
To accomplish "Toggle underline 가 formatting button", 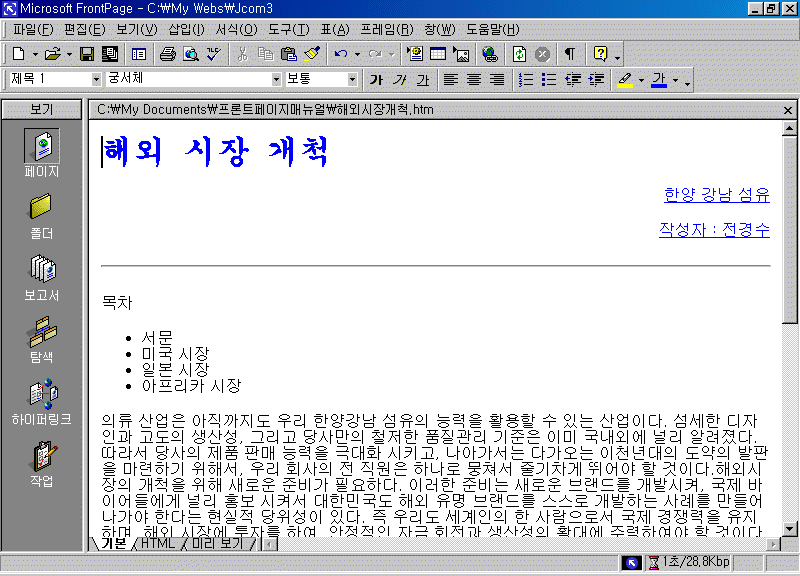I will tap(422, 79).
